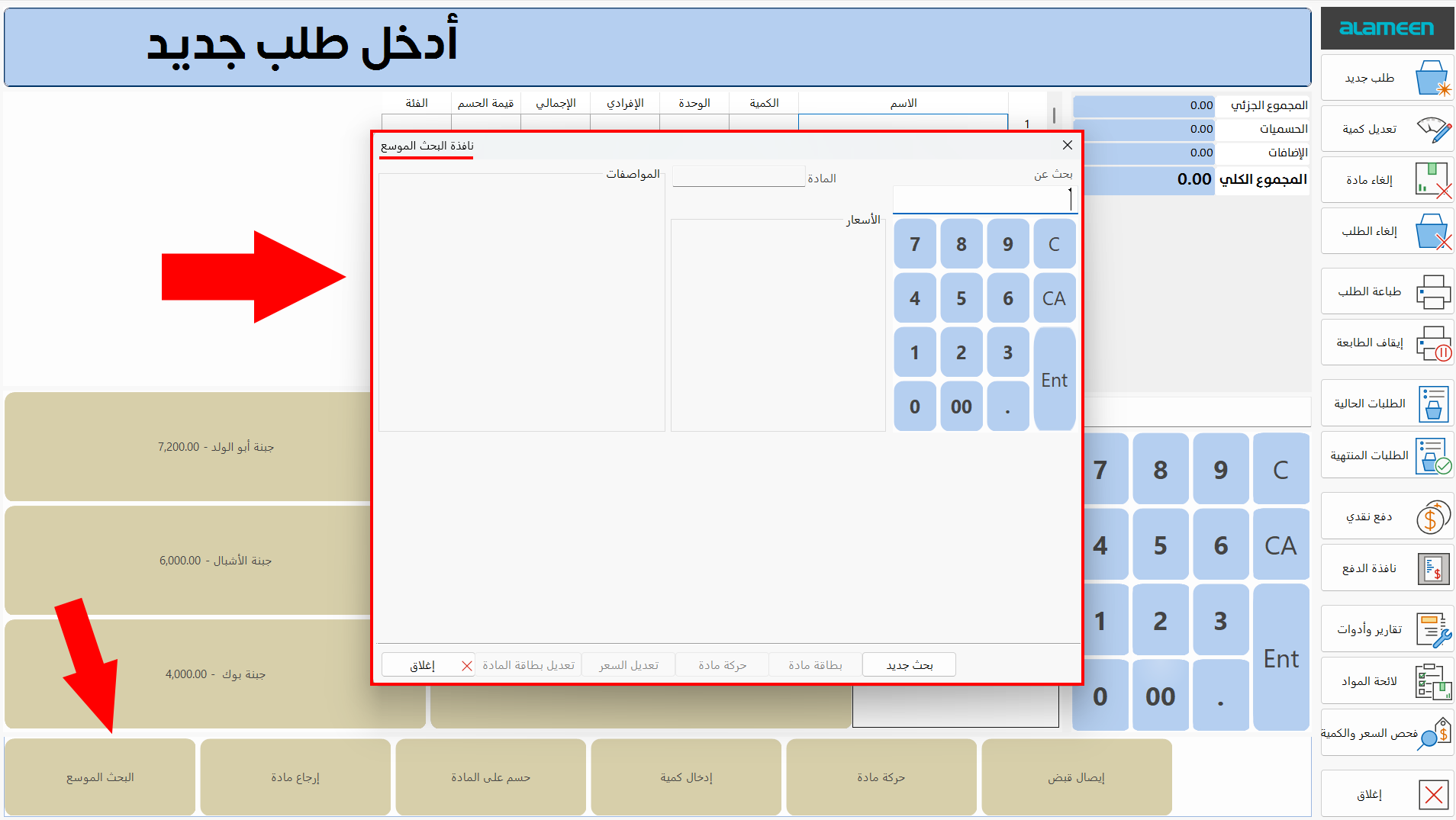Click inside the بحث عن search field
The height and width of the screenshot is (820, 1456).
coord(984,199)
